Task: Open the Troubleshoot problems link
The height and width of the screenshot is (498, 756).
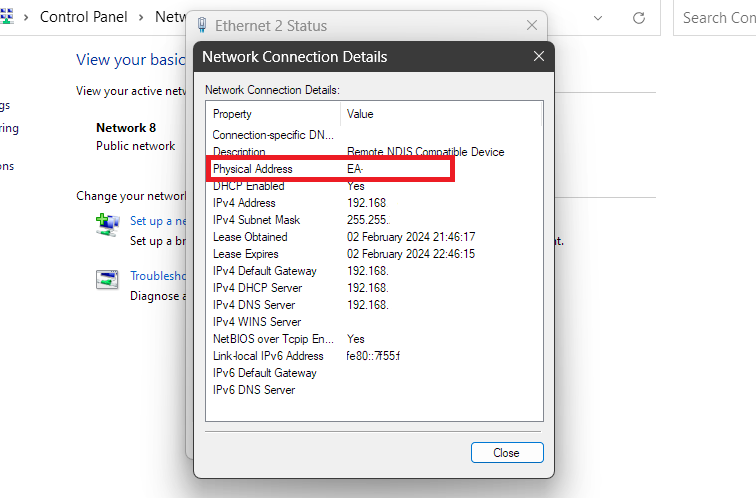Action: 159,276
